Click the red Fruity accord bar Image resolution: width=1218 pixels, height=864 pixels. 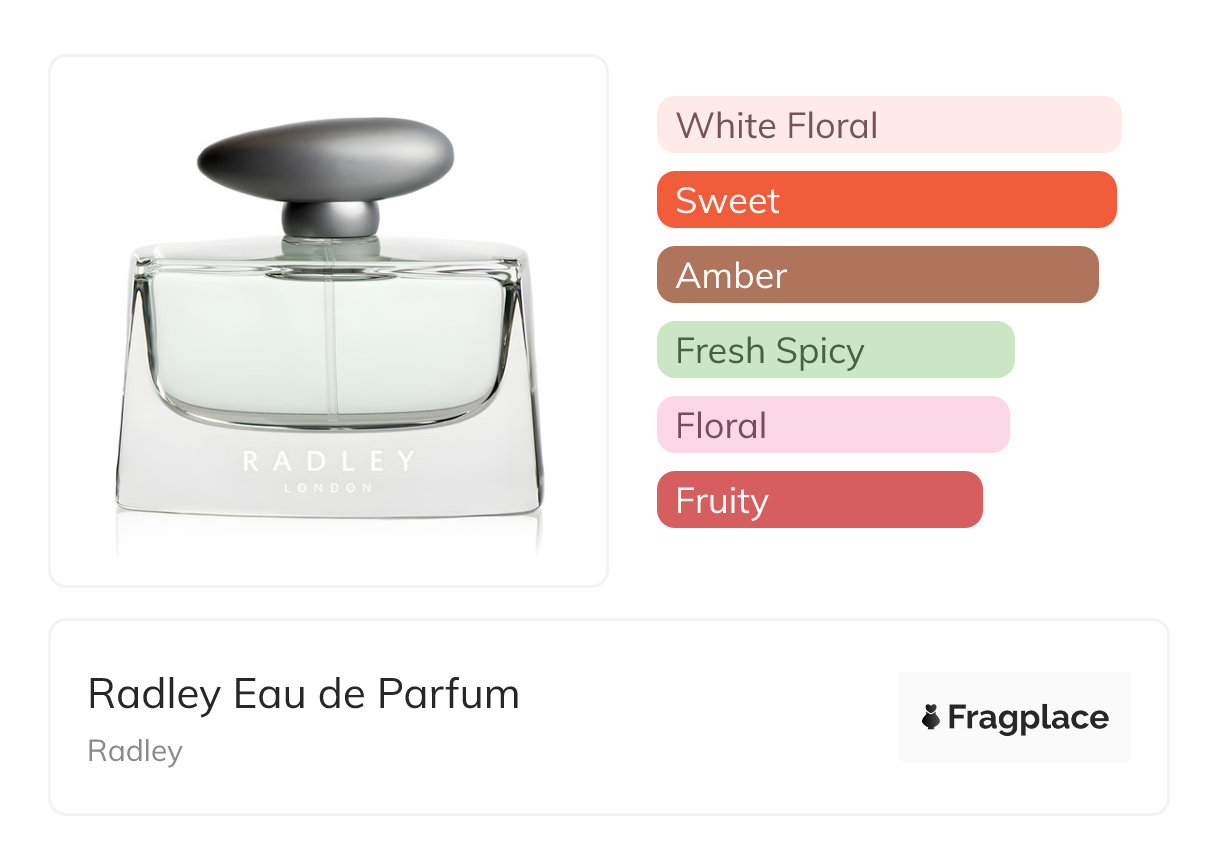coord(819,500)
